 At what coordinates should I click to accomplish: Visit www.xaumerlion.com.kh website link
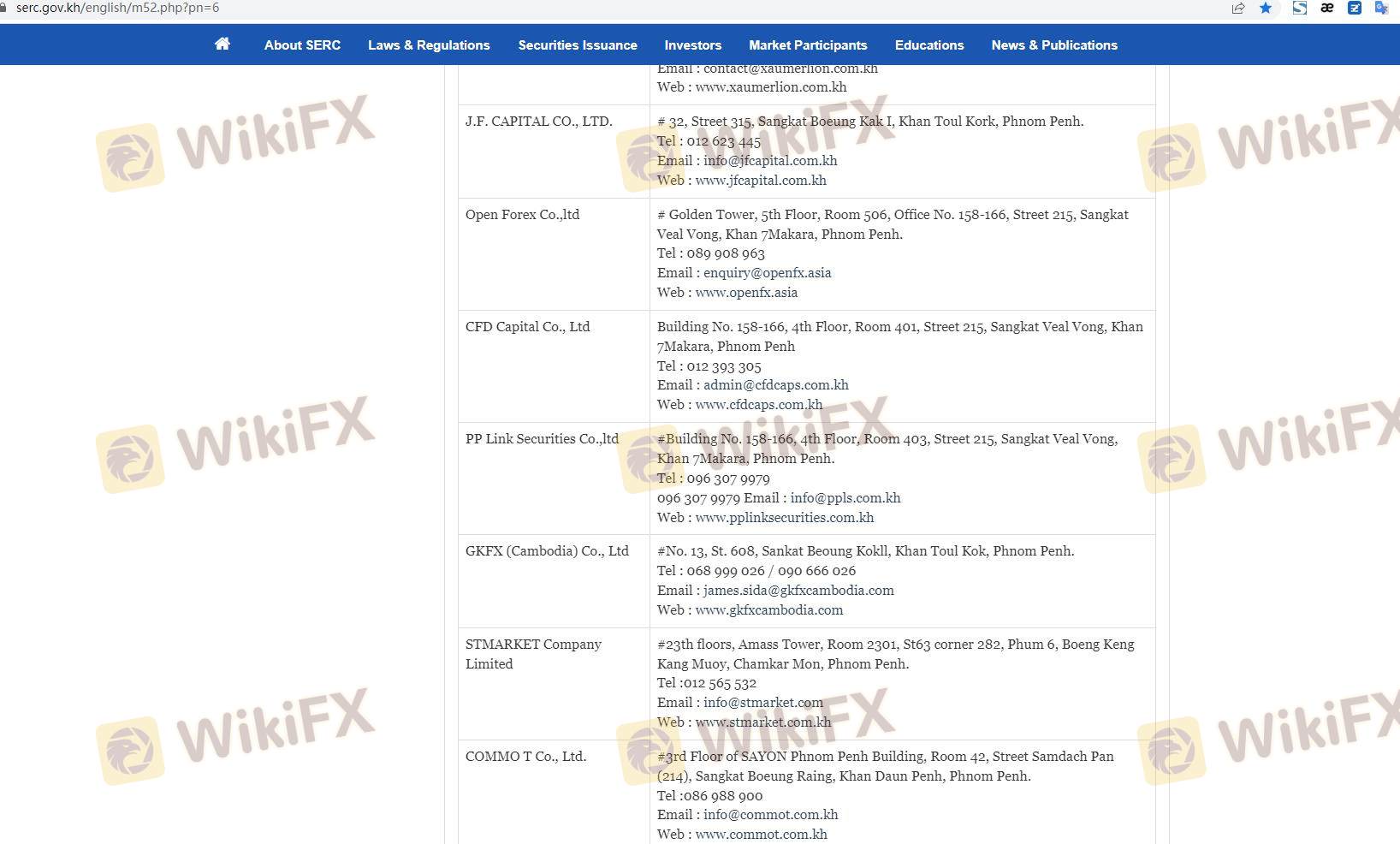point(771,87)
